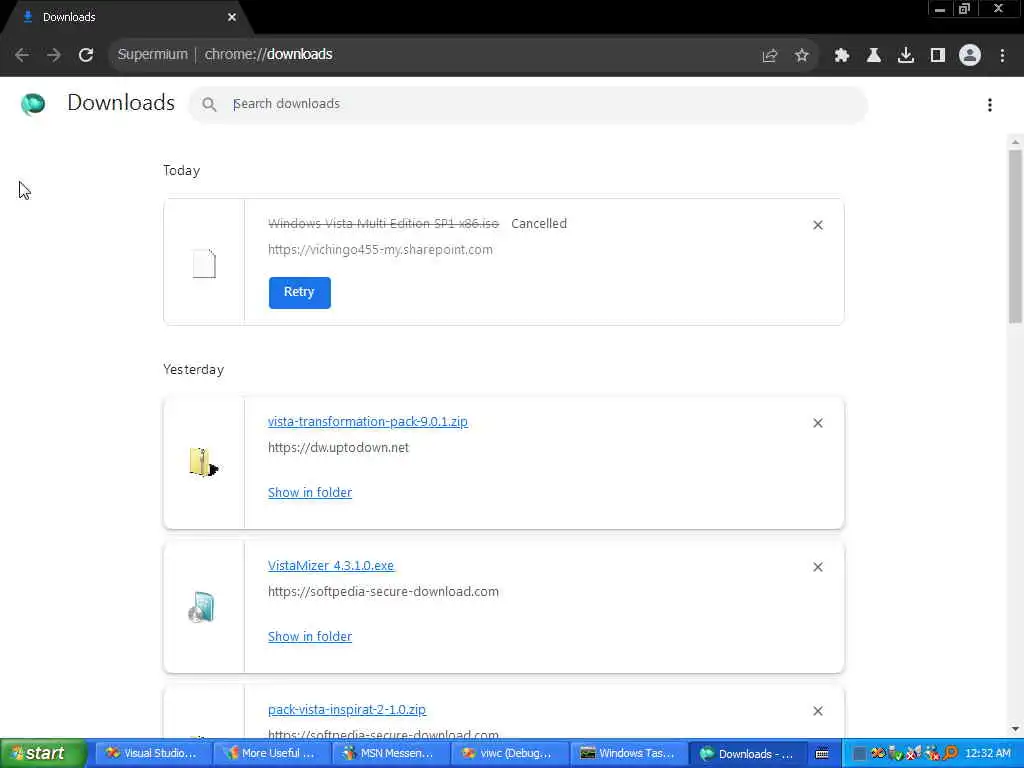Select the Downloads browser tab
Screen dimensions: 1024x768
click(124, 18)
